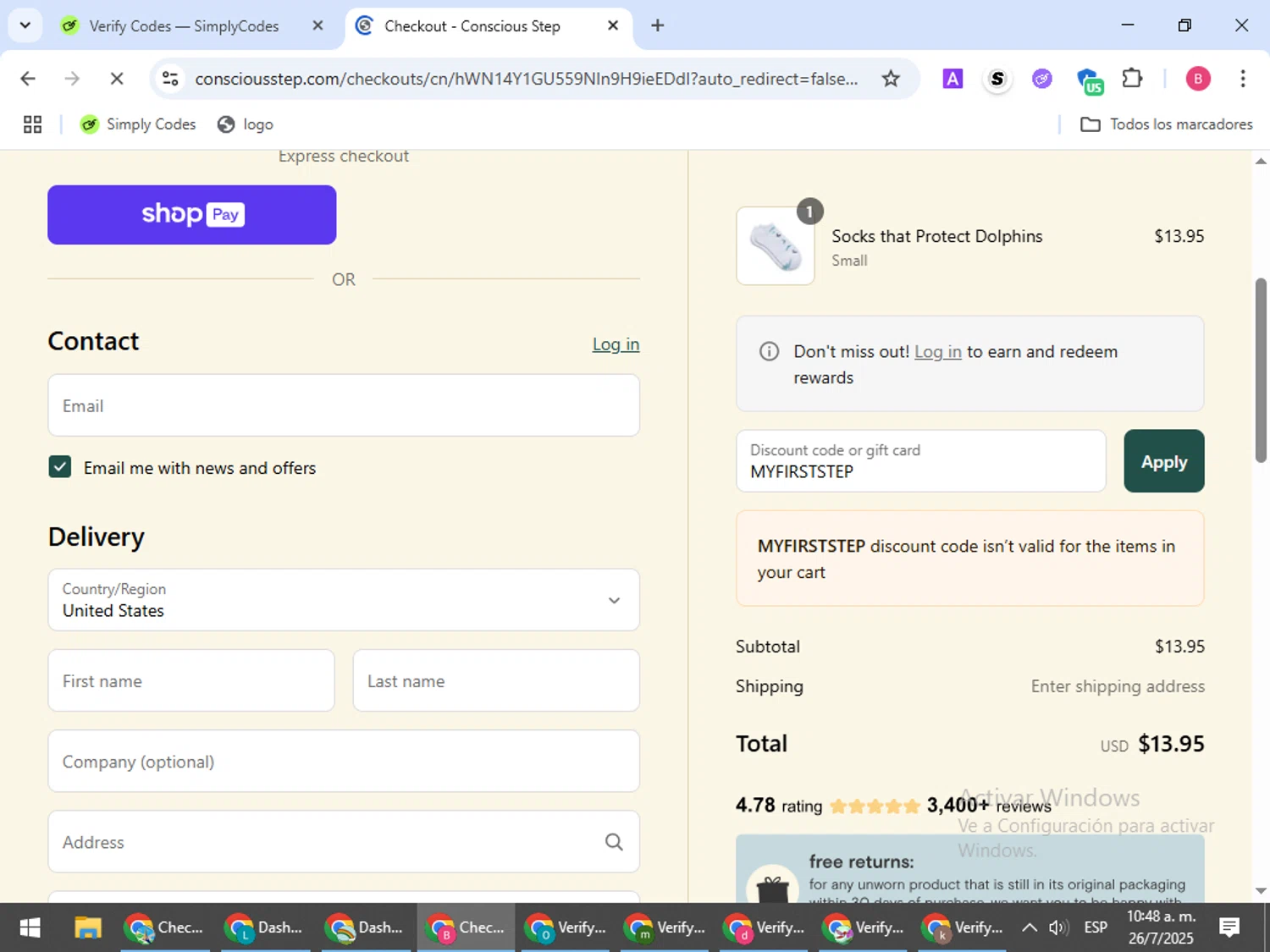
Task: Apply the discount code
Action: pos(1164,461)
